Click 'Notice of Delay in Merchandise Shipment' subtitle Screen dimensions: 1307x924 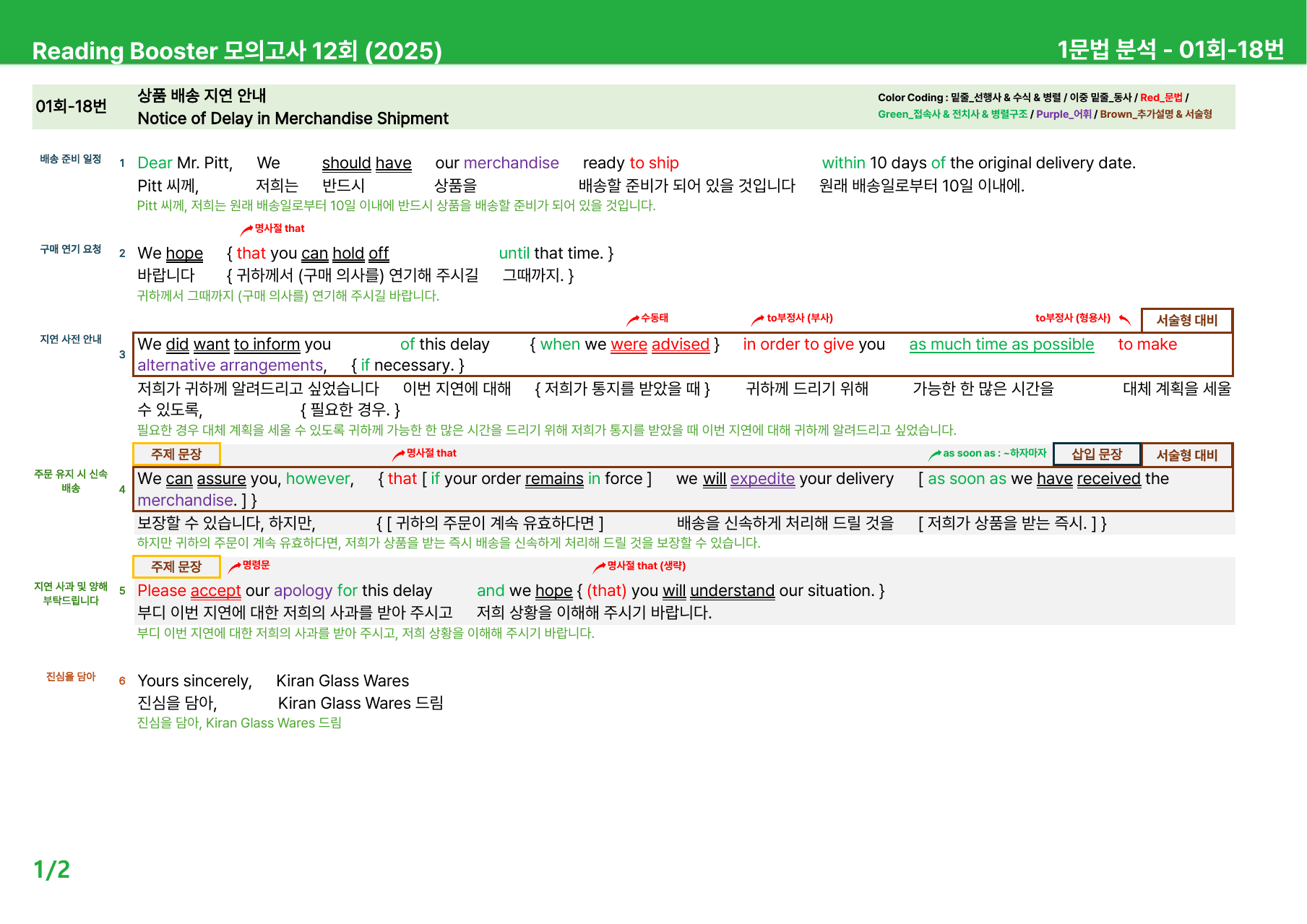point(293,118)
